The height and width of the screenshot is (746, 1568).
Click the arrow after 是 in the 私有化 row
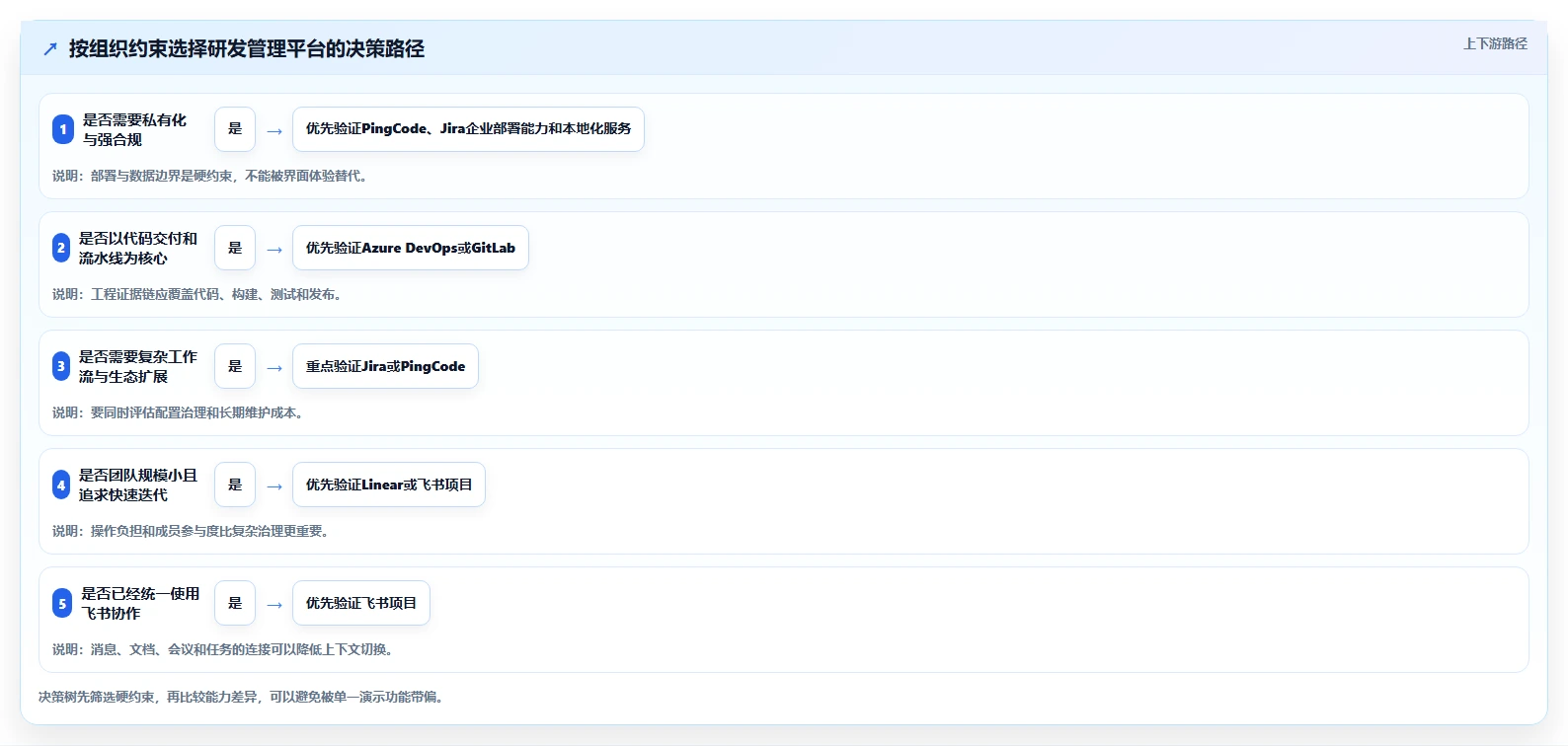274,130
